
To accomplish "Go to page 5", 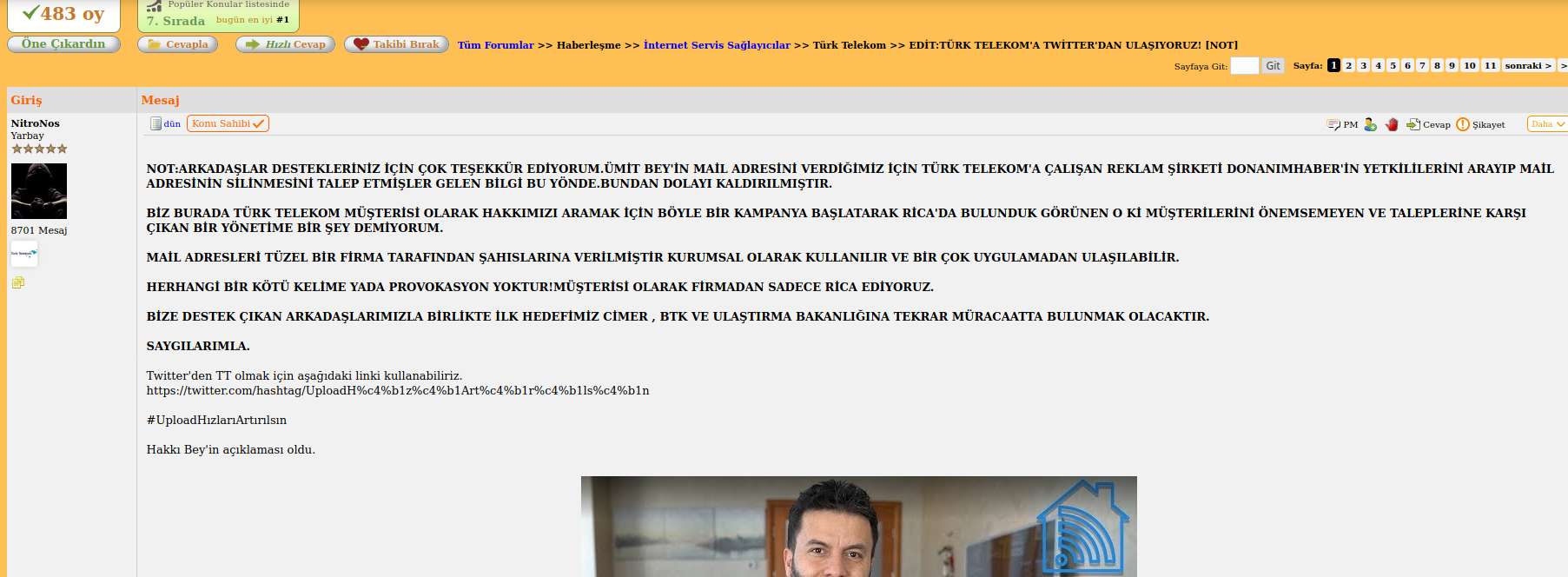I will point(1393,65).
